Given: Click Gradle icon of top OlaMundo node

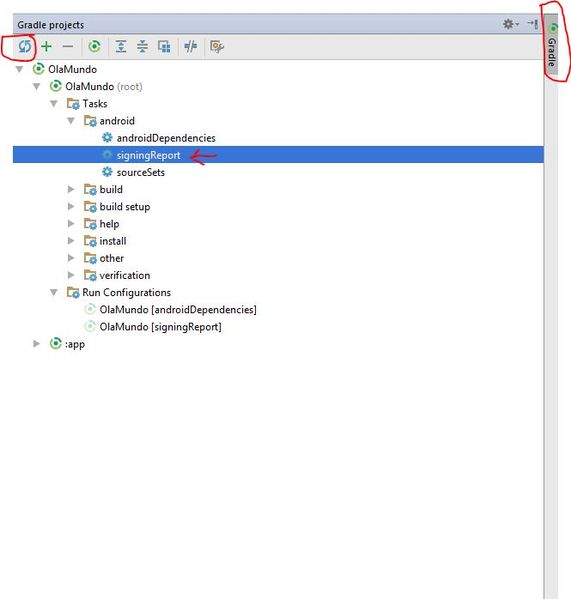Looking at the screenshot, I should [x=38, y=69].
